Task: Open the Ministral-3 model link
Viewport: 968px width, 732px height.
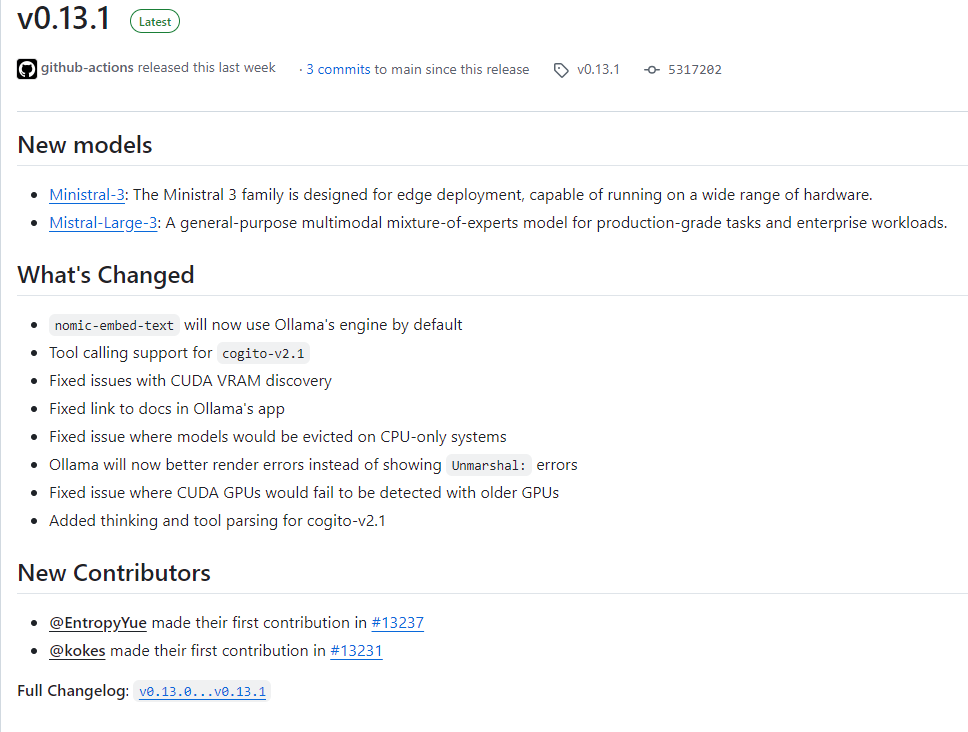Action: [x=87, y=194]
